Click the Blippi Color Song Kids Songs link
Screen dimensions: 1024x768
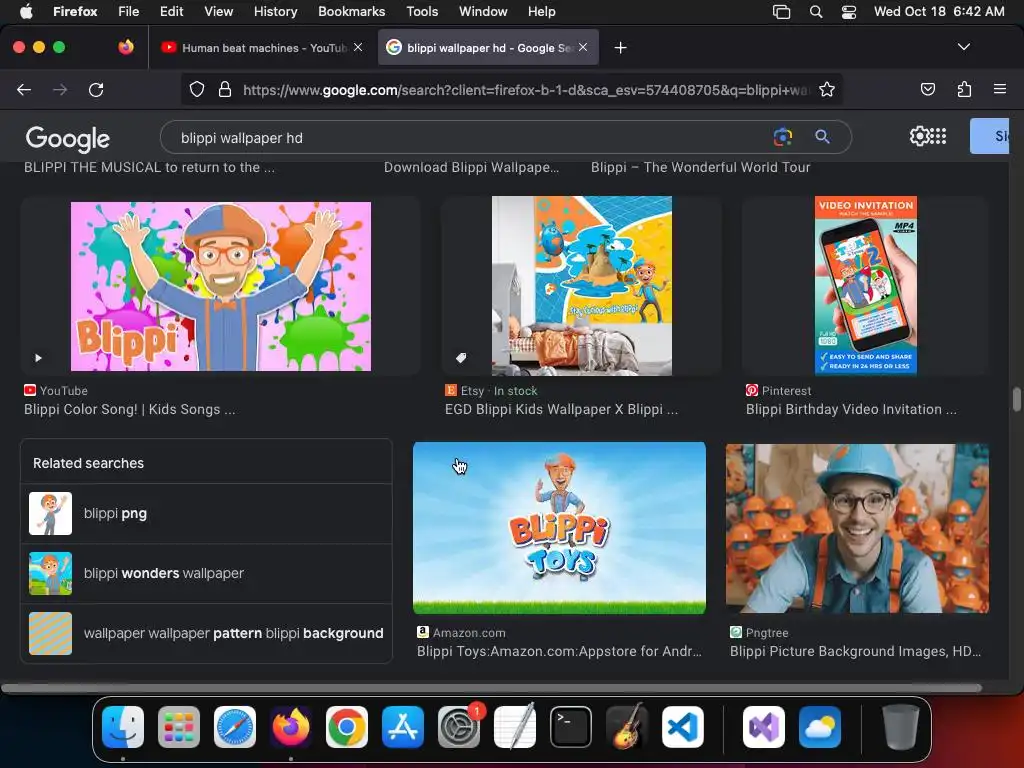(129, 409)
